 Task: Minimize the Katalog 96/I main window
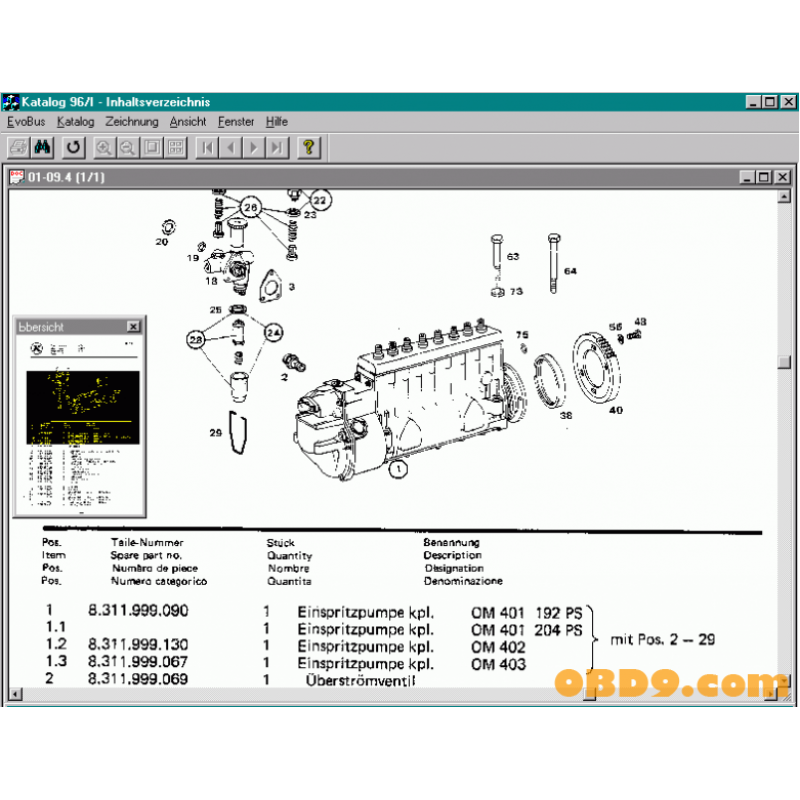point(753,102)
